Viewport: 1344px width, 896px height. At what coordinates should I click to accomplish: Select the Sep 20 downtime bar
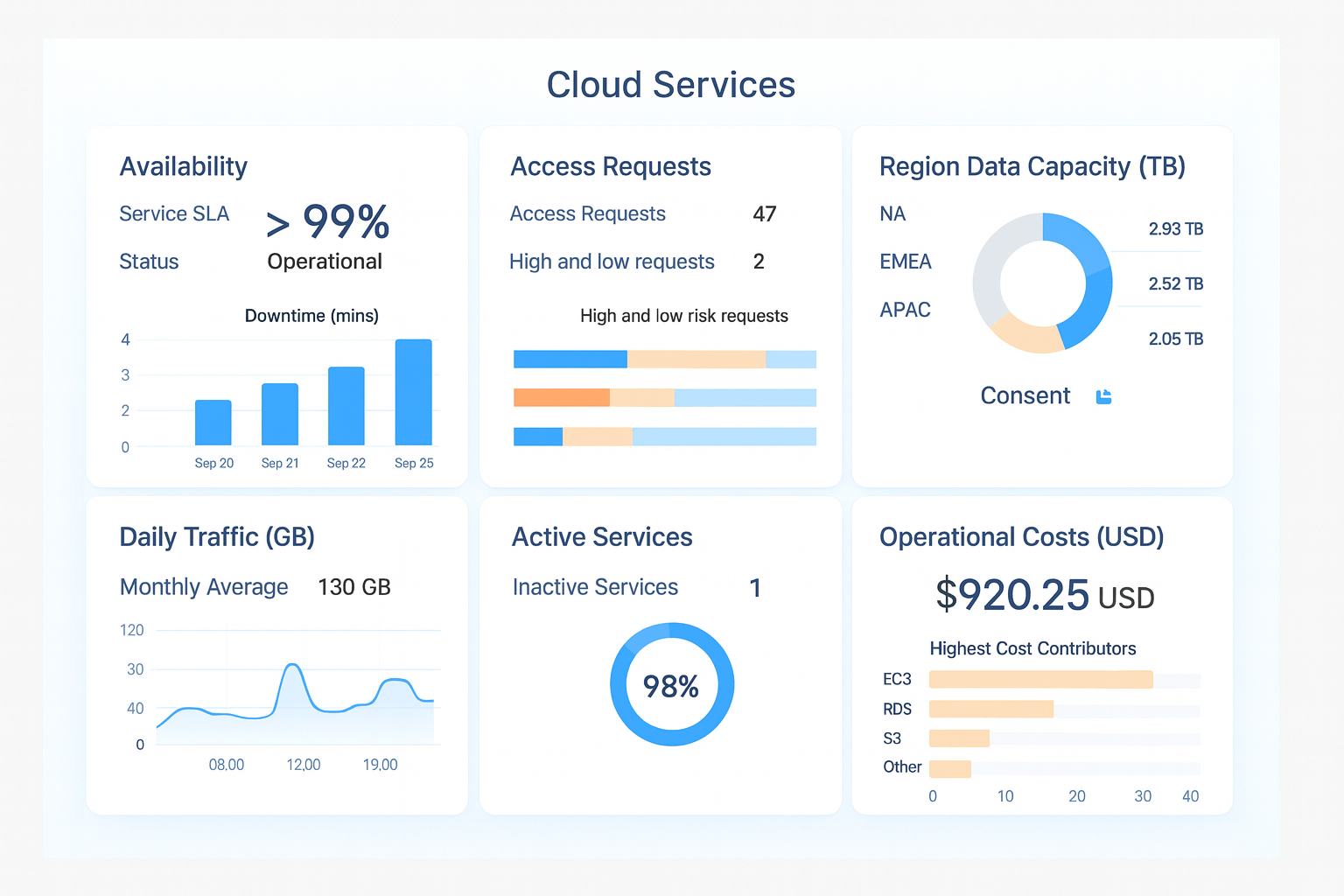[213, 423]
